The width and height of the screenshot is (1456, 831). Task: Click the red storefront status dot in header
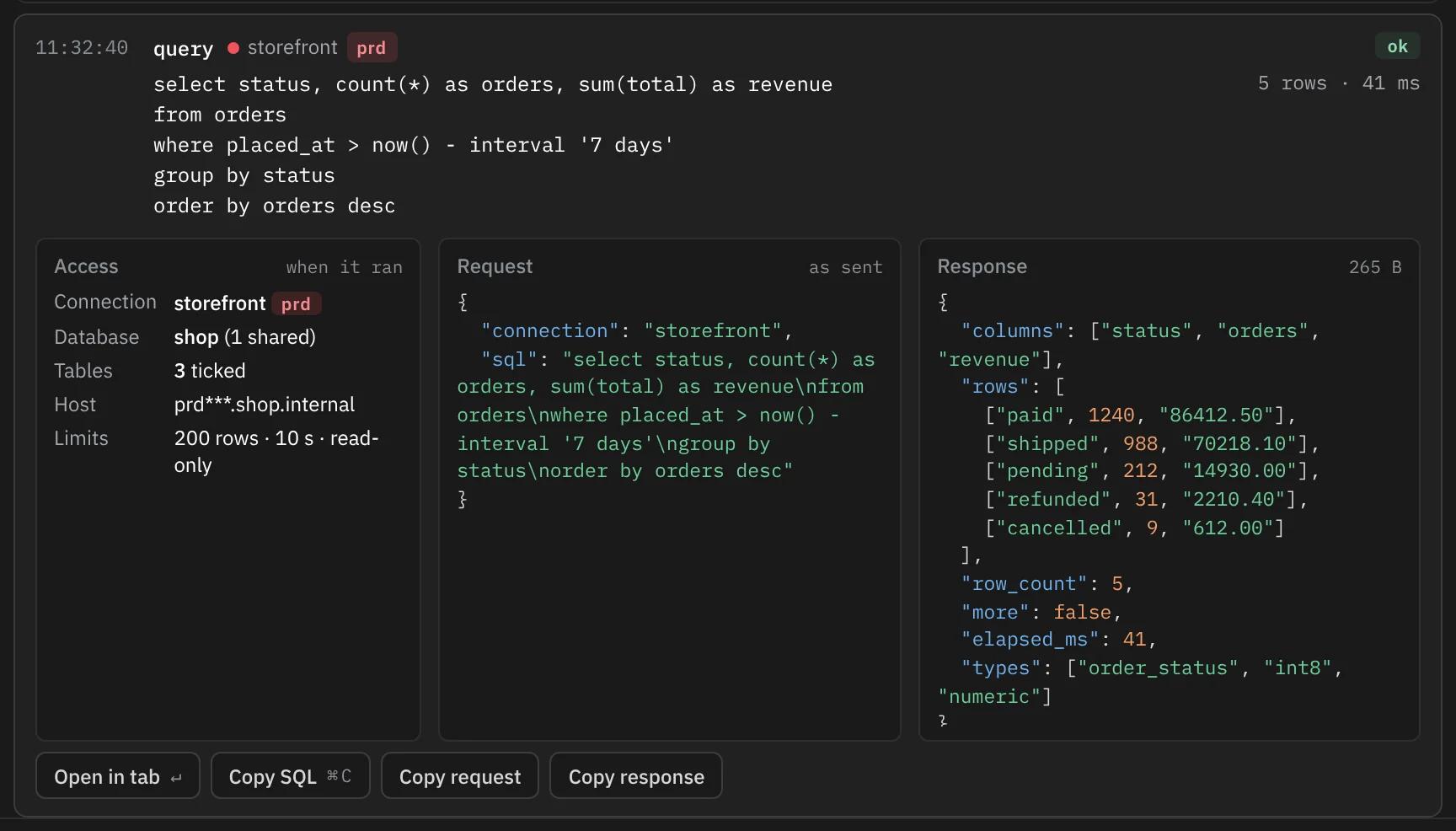[233, 48]
